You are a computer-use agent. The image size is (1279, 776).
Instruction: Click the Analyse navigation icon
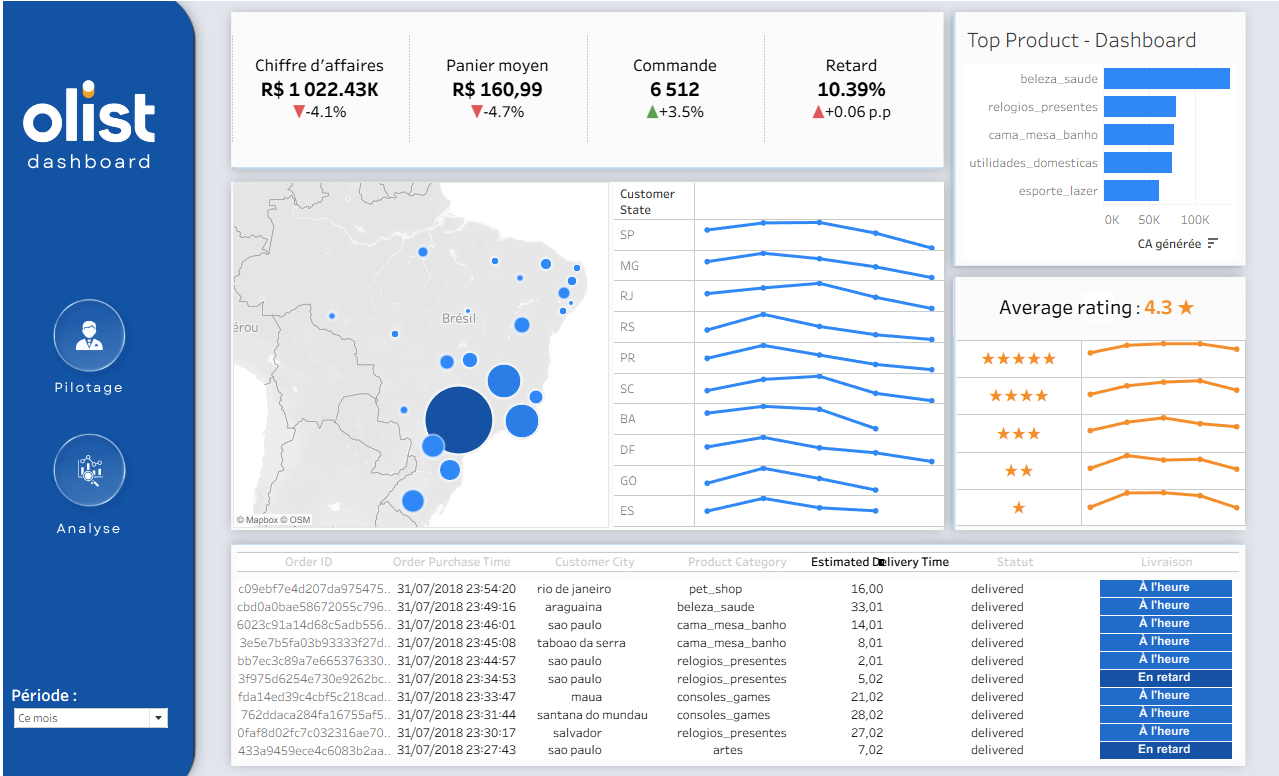88,468
